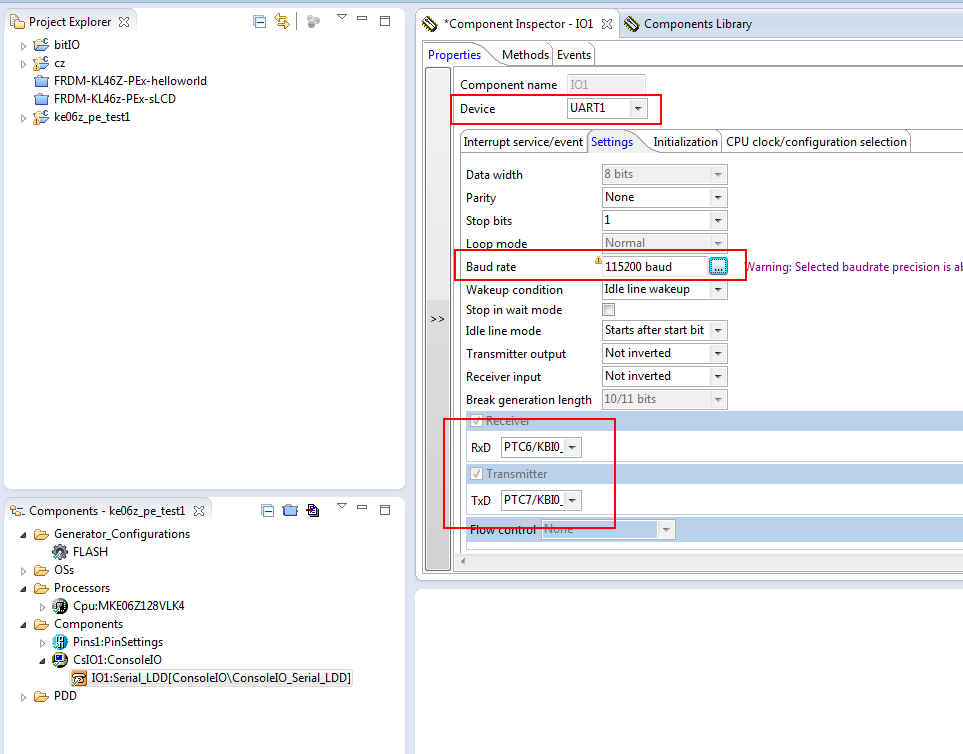Open the Receiver input dropdown

tap(718, 376)
